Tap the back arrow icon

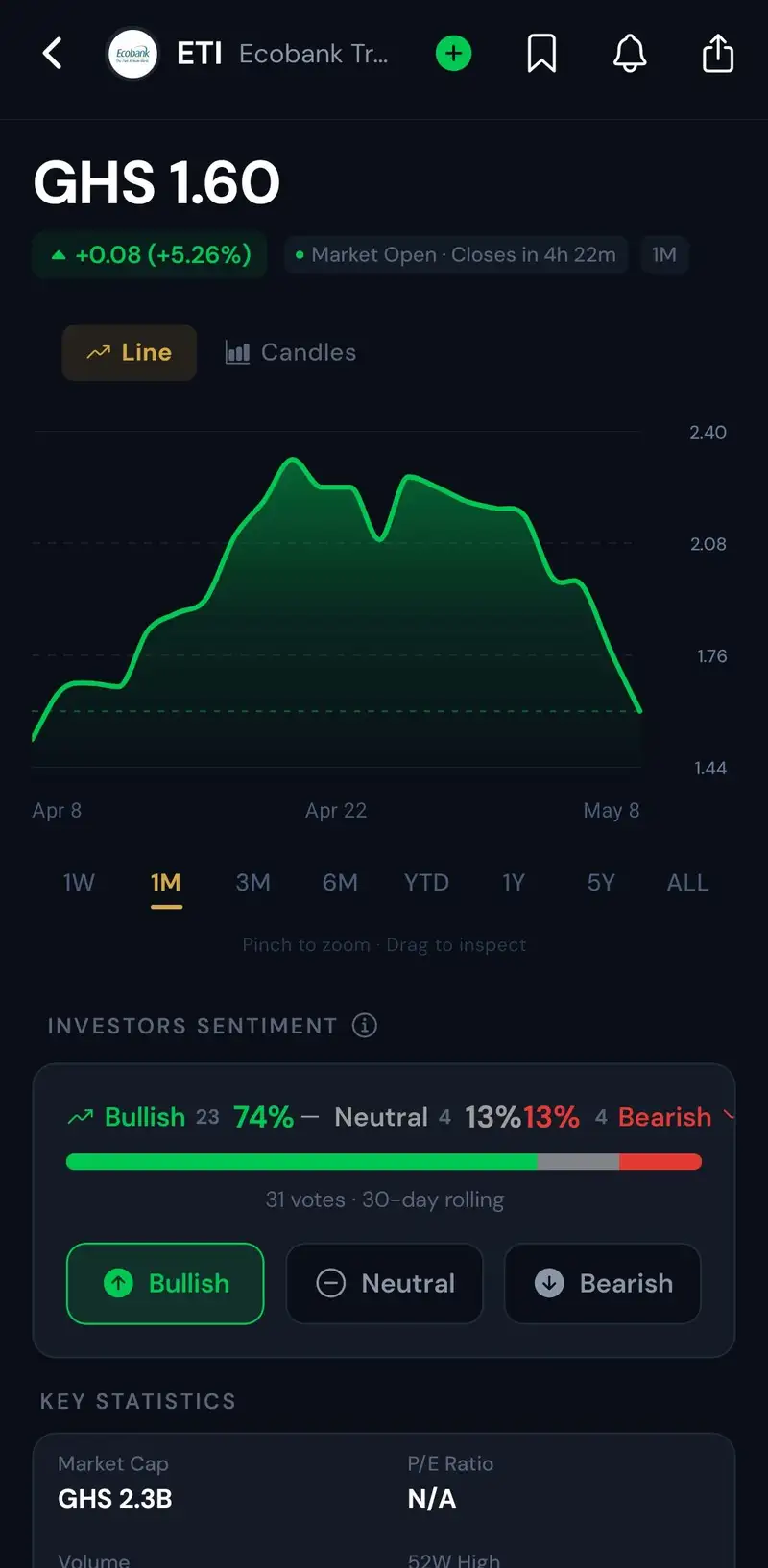click(53, 54)
